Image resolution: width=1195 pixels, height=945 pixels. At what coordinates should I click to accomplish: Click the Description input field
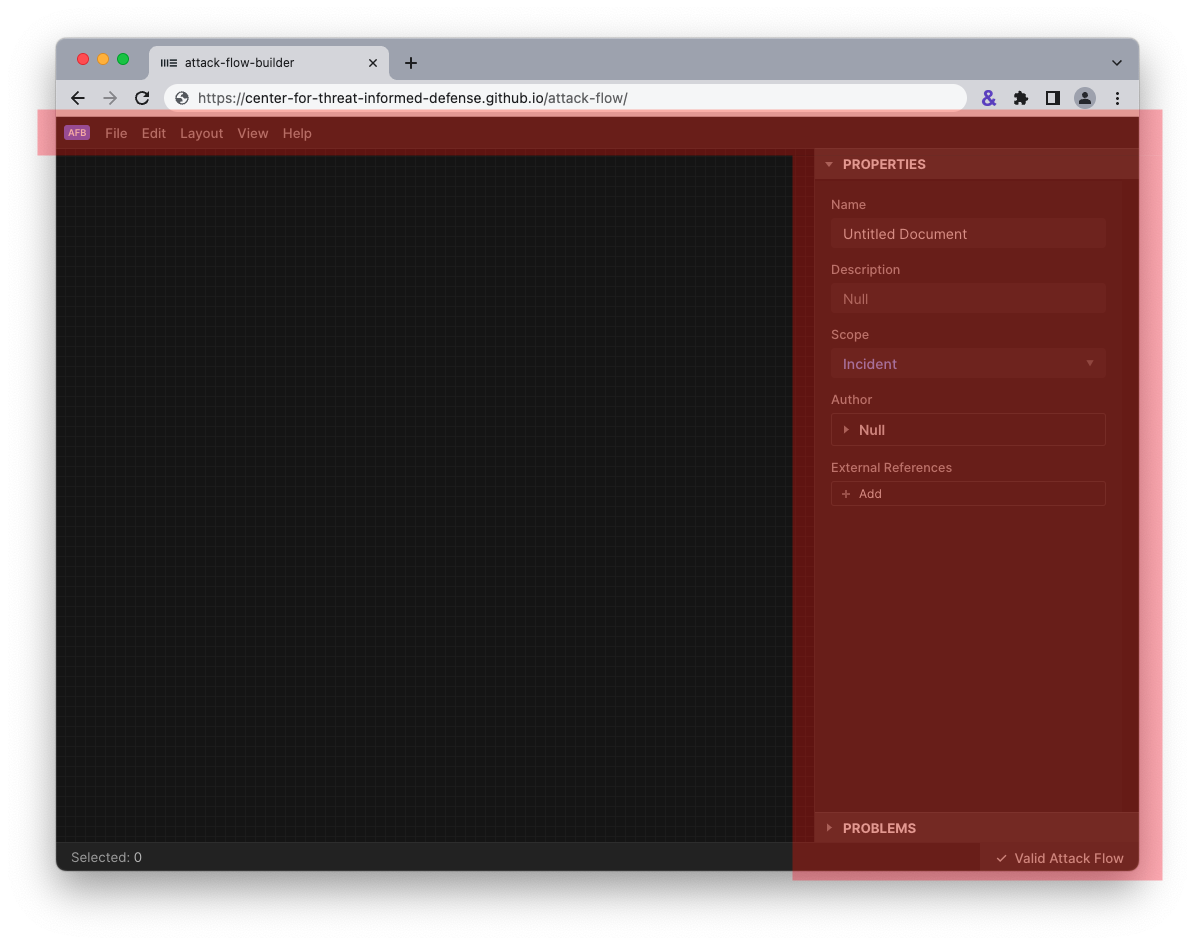967,299
